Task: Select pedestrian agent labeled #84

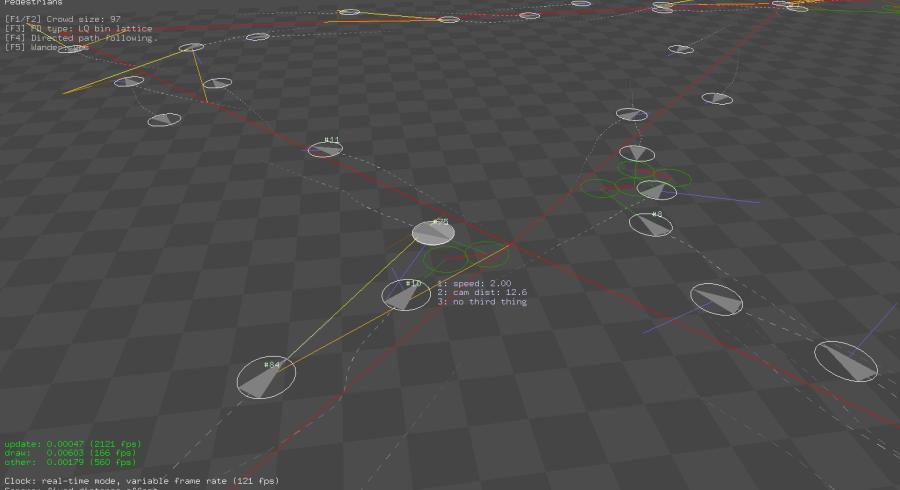Action: pyautogui.click(x=266, y=378)
